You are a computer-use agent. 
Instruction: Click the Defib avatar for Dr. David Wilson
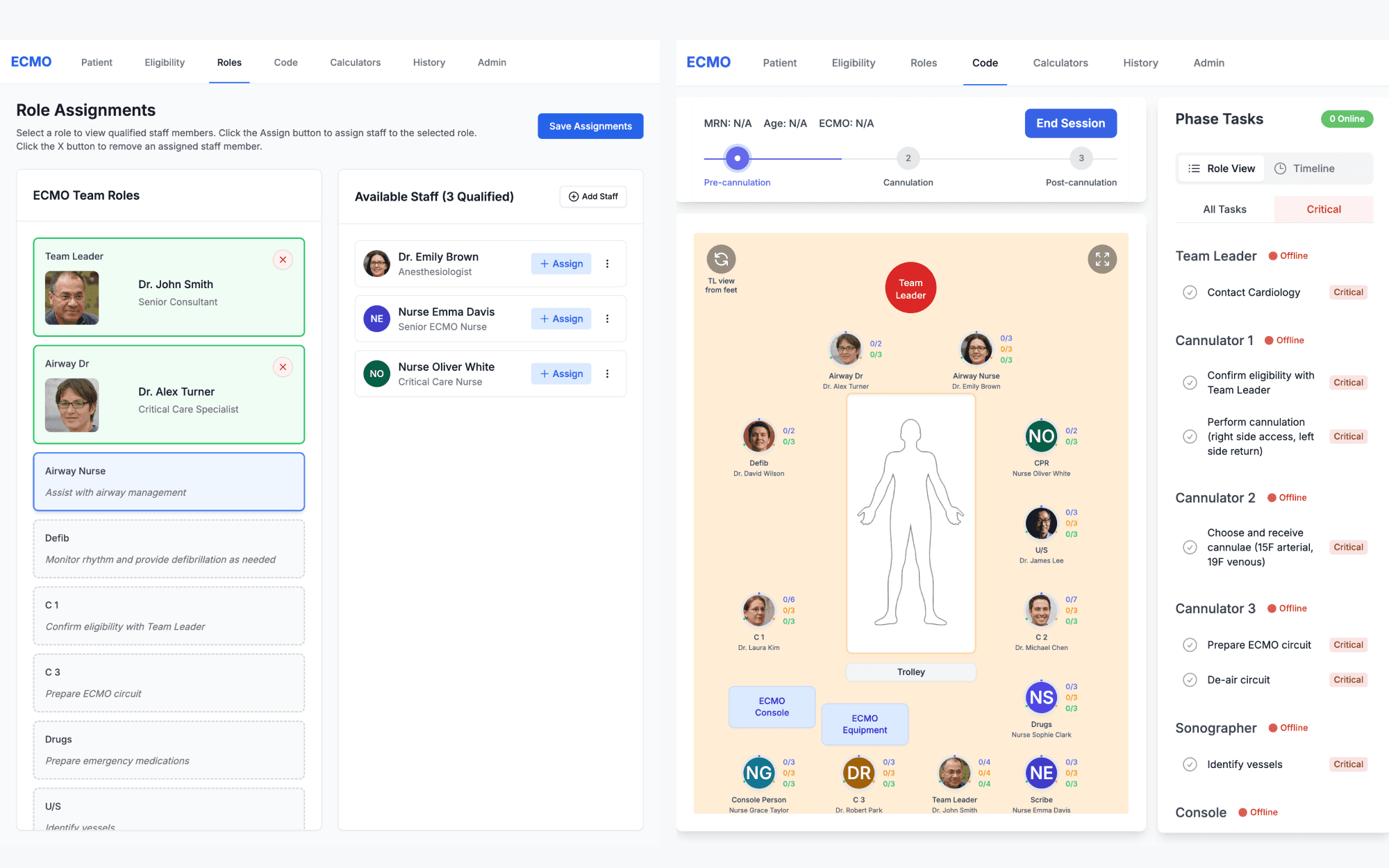click(758, 437)
